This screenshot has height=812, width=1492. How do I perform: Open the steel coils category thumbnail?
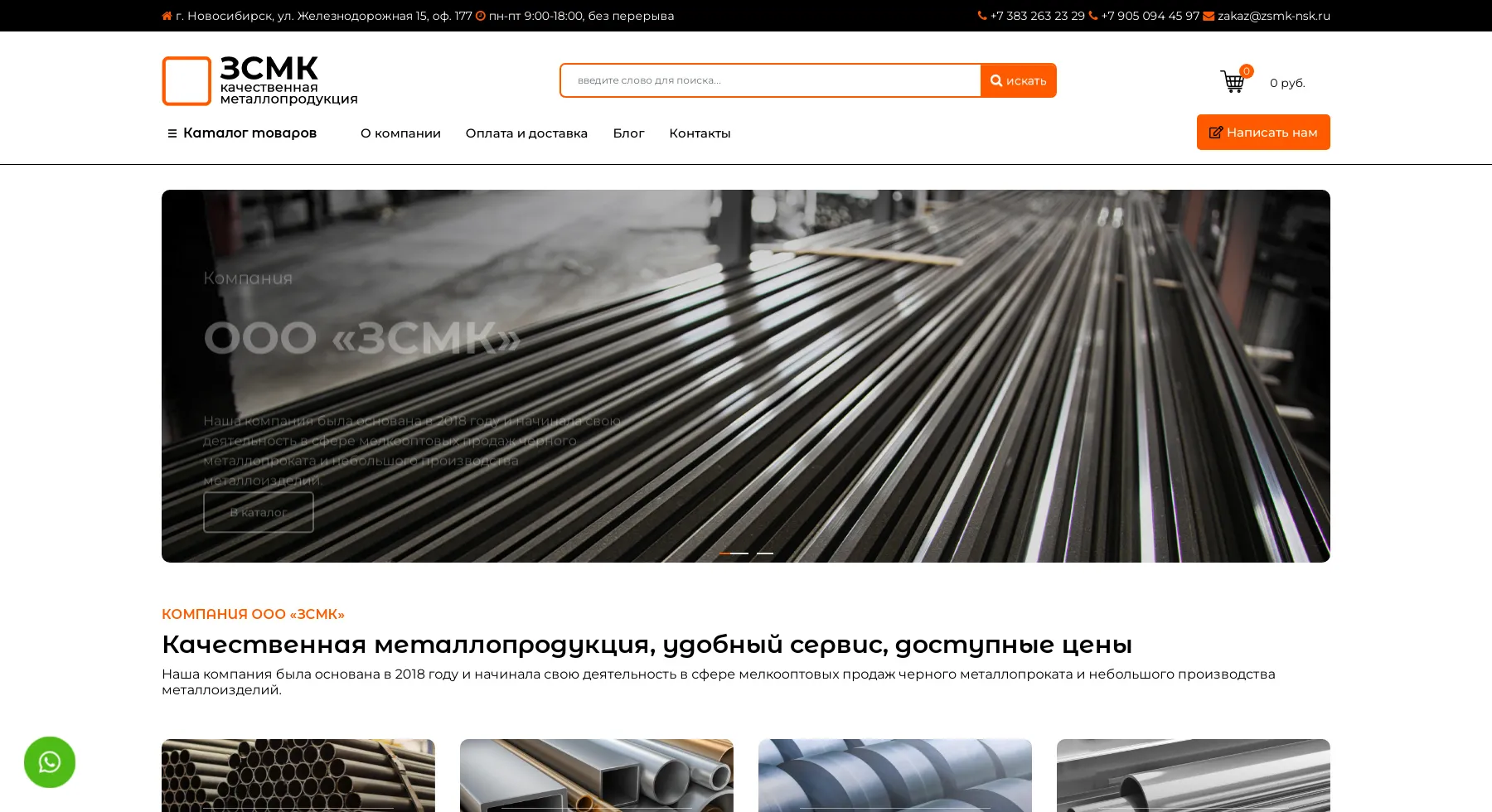[x=895, y=776]
